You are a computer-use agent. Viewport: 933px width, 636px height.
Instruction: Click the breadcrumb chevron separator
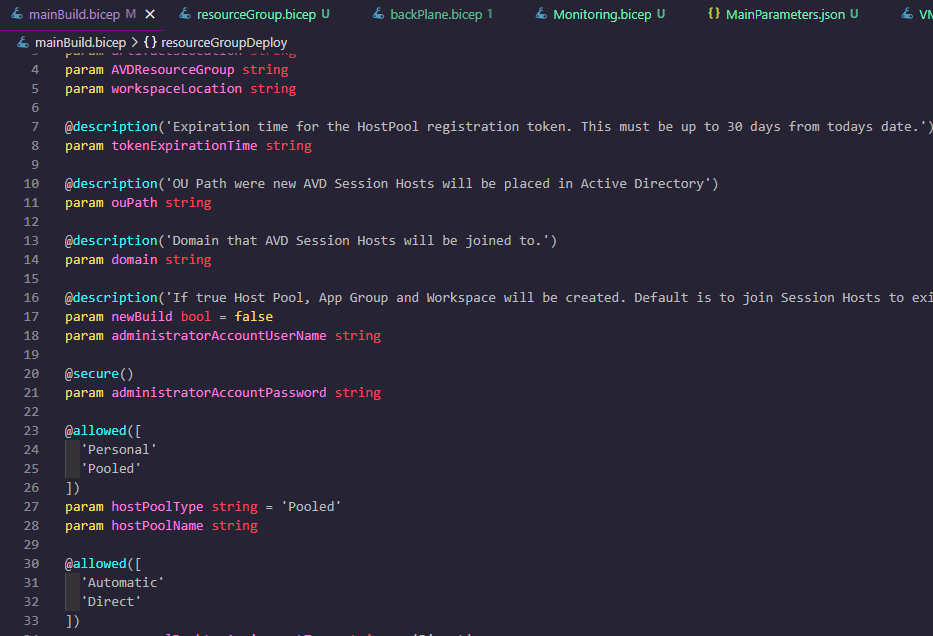click(x=134, y=43)
